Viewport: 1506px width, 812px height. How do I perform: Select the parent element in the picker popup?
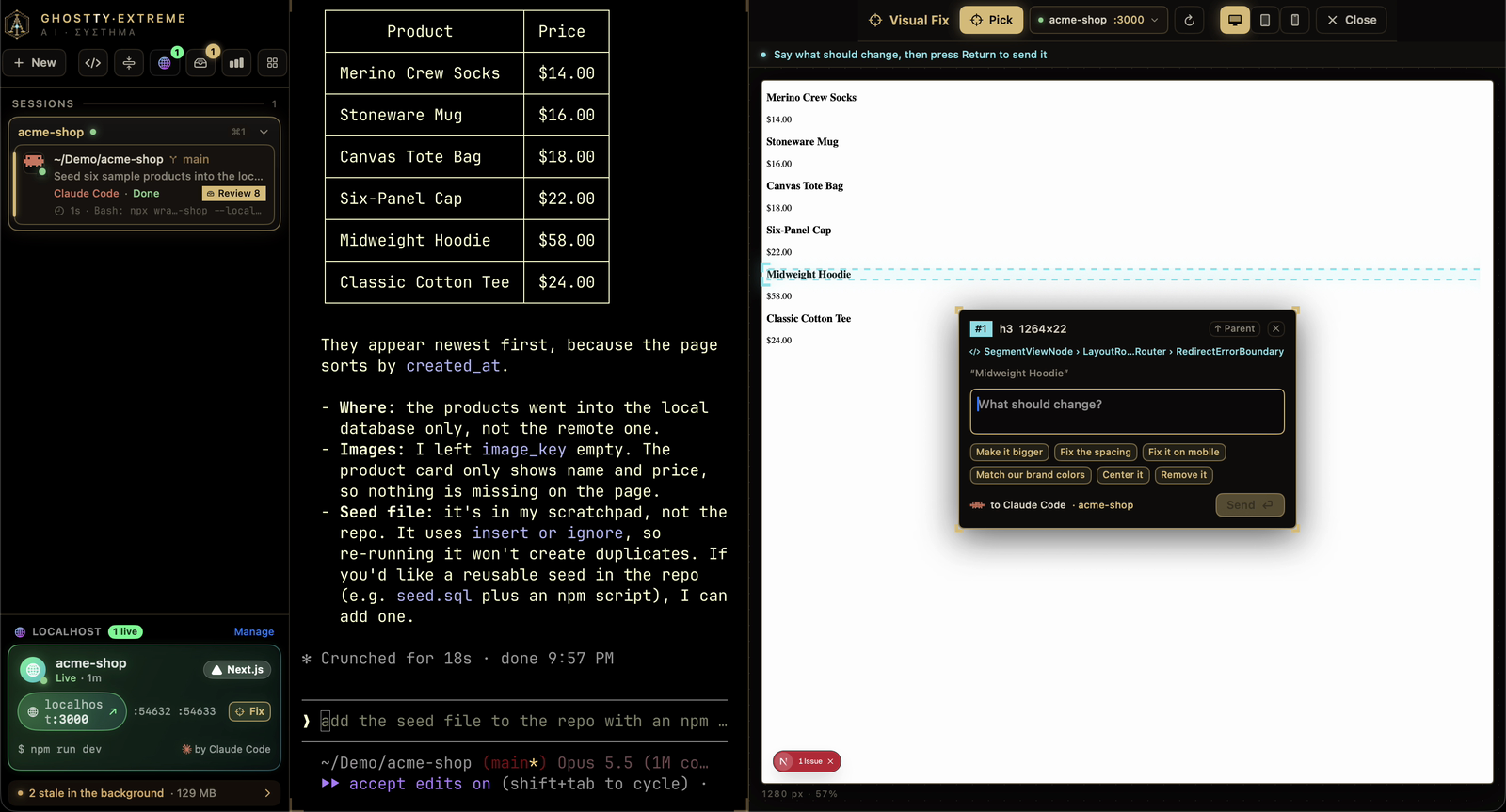[1234, 328]
